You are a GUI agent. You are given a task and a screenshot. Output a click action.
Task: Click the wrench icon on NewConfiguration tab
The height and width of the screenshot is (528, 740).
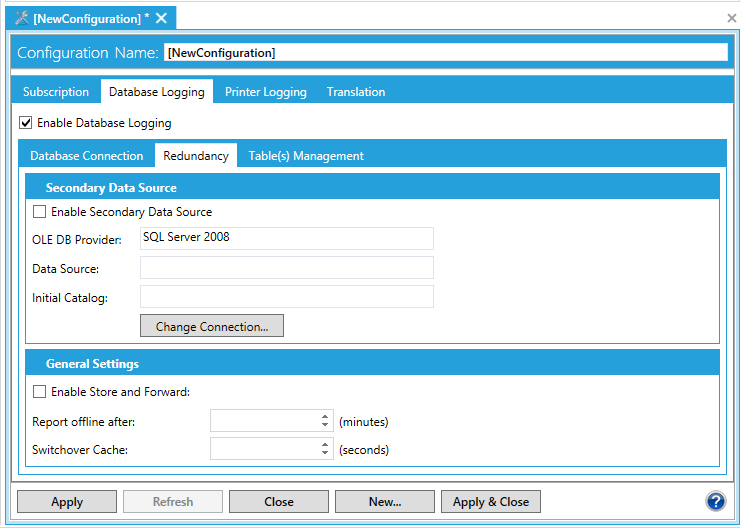click(x=22, y=18)
